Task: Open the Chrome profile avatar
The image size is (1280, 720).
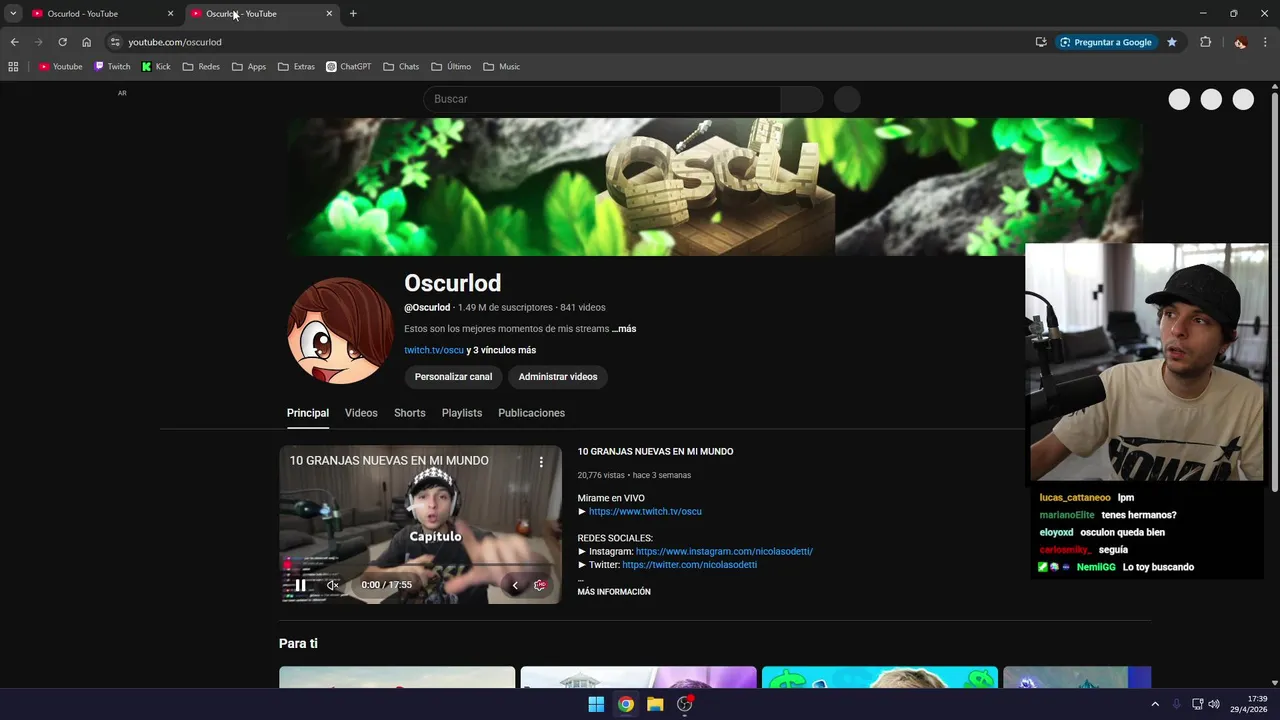Action: tap(1240, 42)
